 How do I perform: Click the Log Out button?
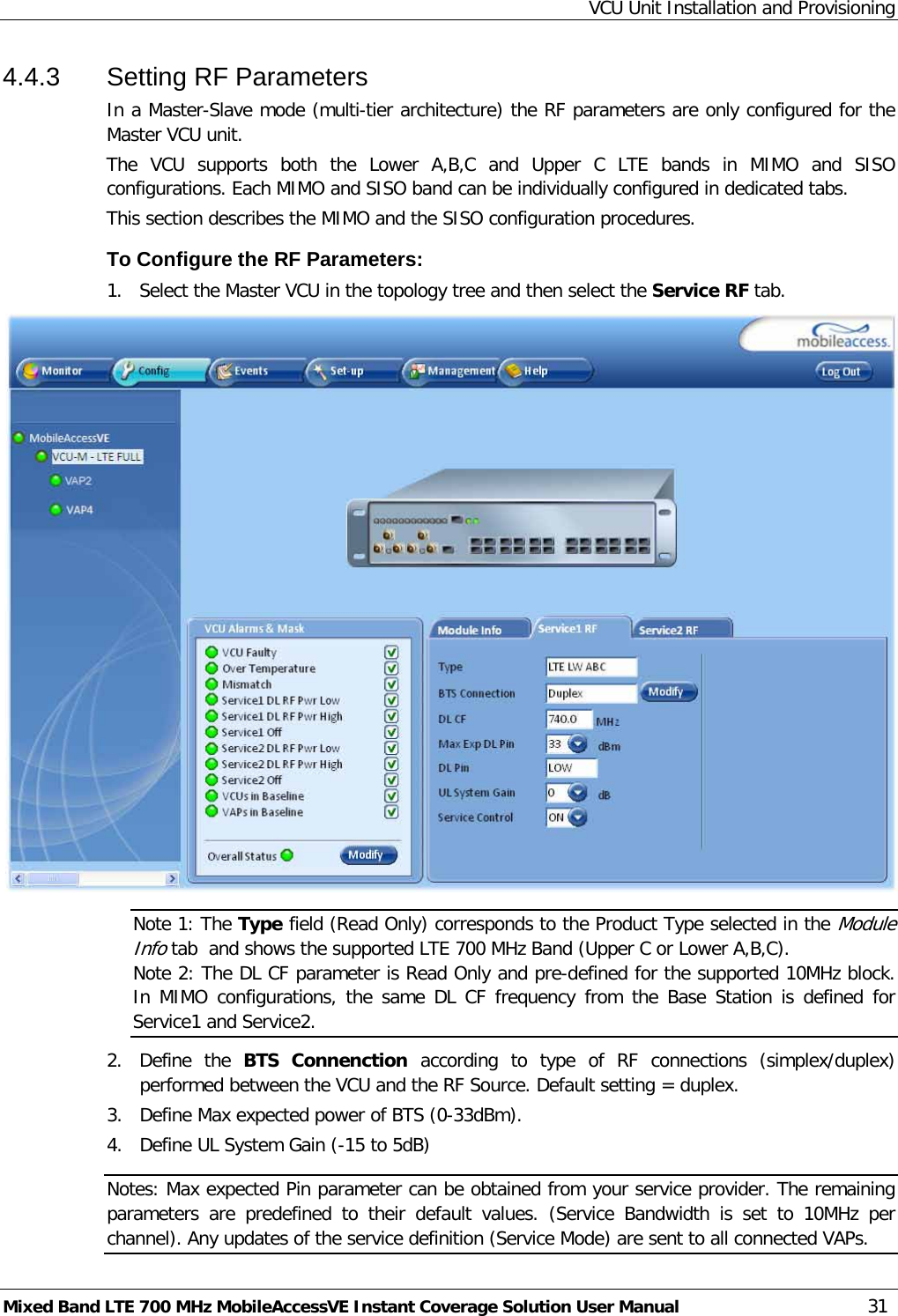point(842,372)
